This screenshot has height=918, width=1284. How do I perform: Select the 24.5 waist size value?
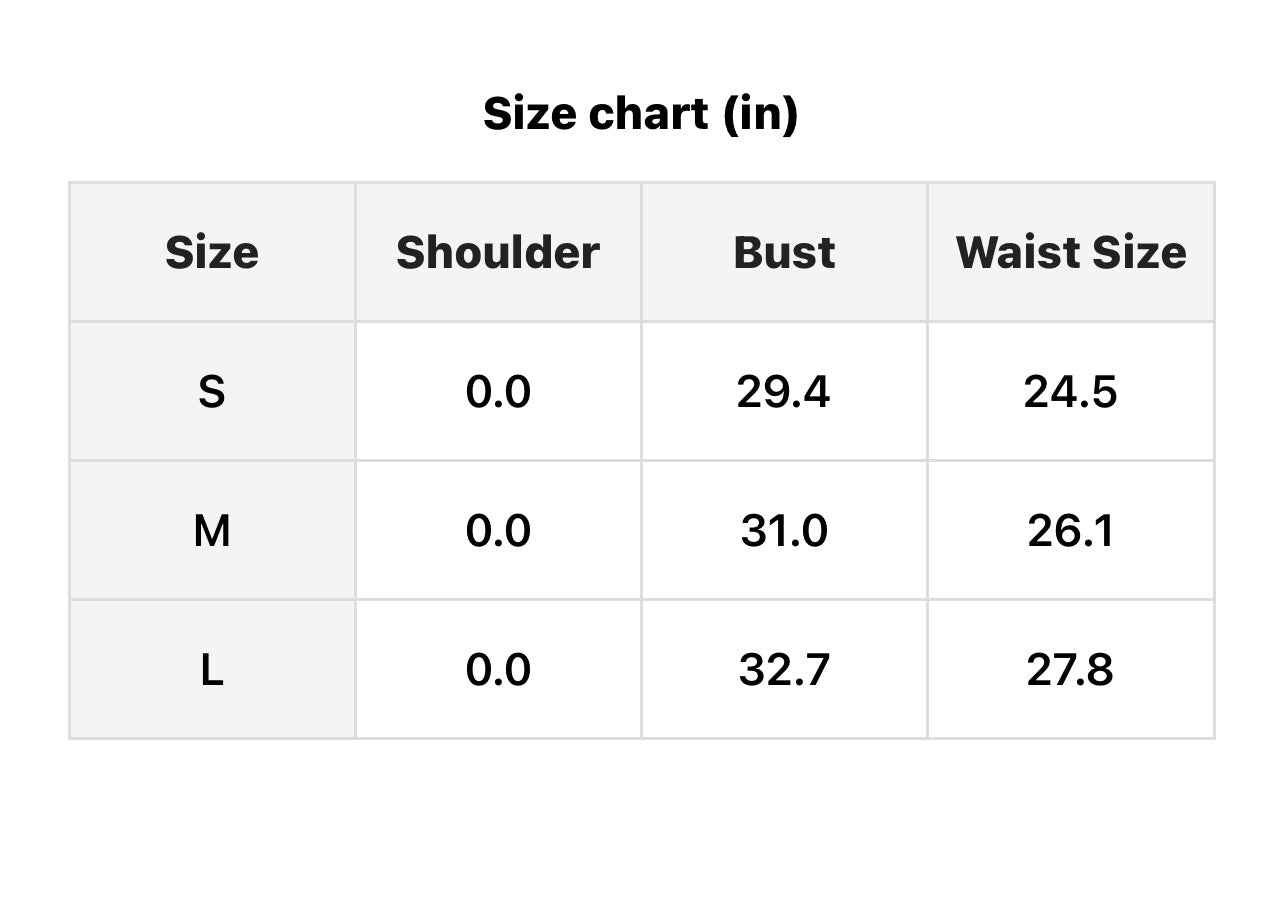[1070, 392]
